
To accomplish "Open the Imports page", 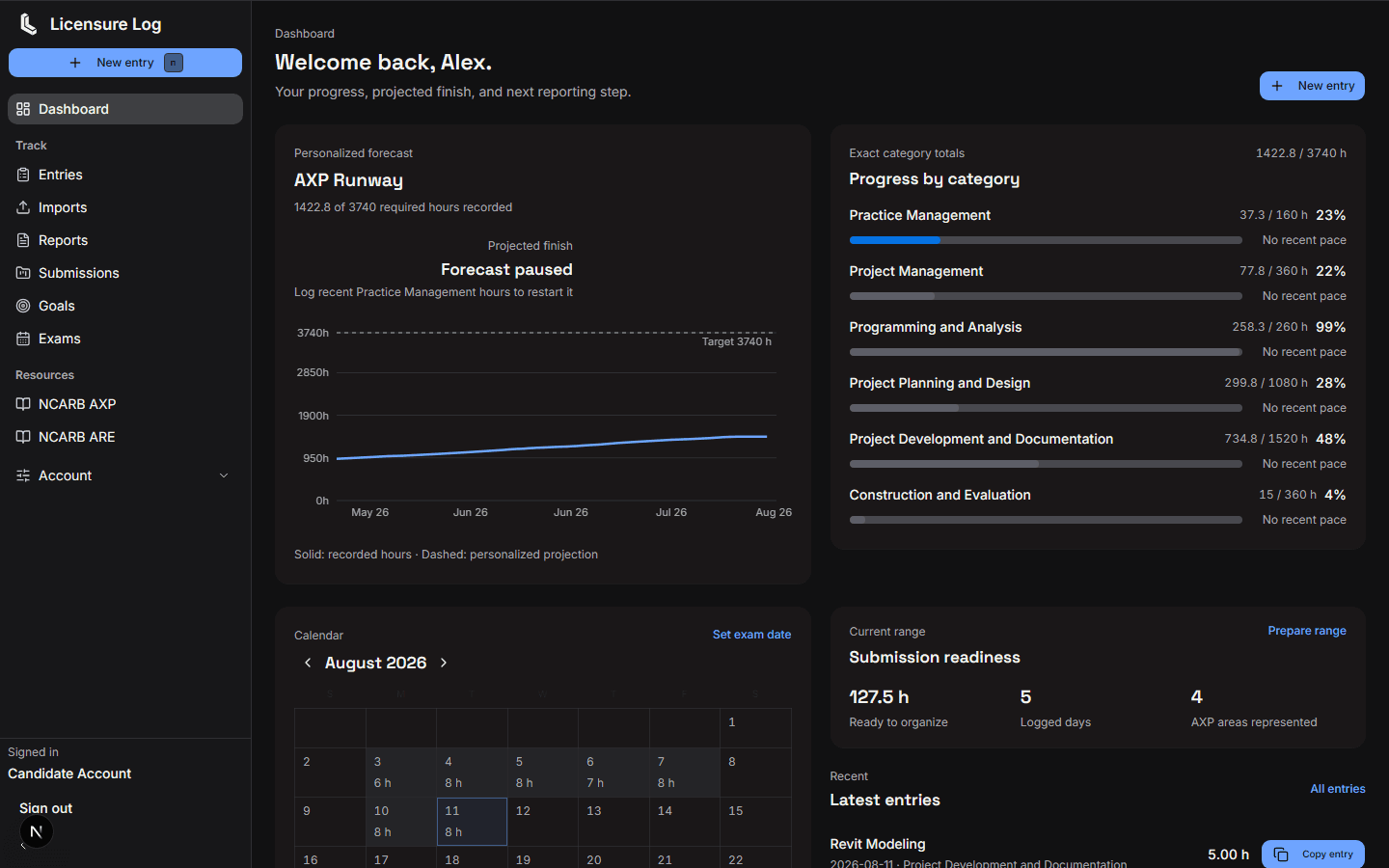I will click(x=125, y=207).
